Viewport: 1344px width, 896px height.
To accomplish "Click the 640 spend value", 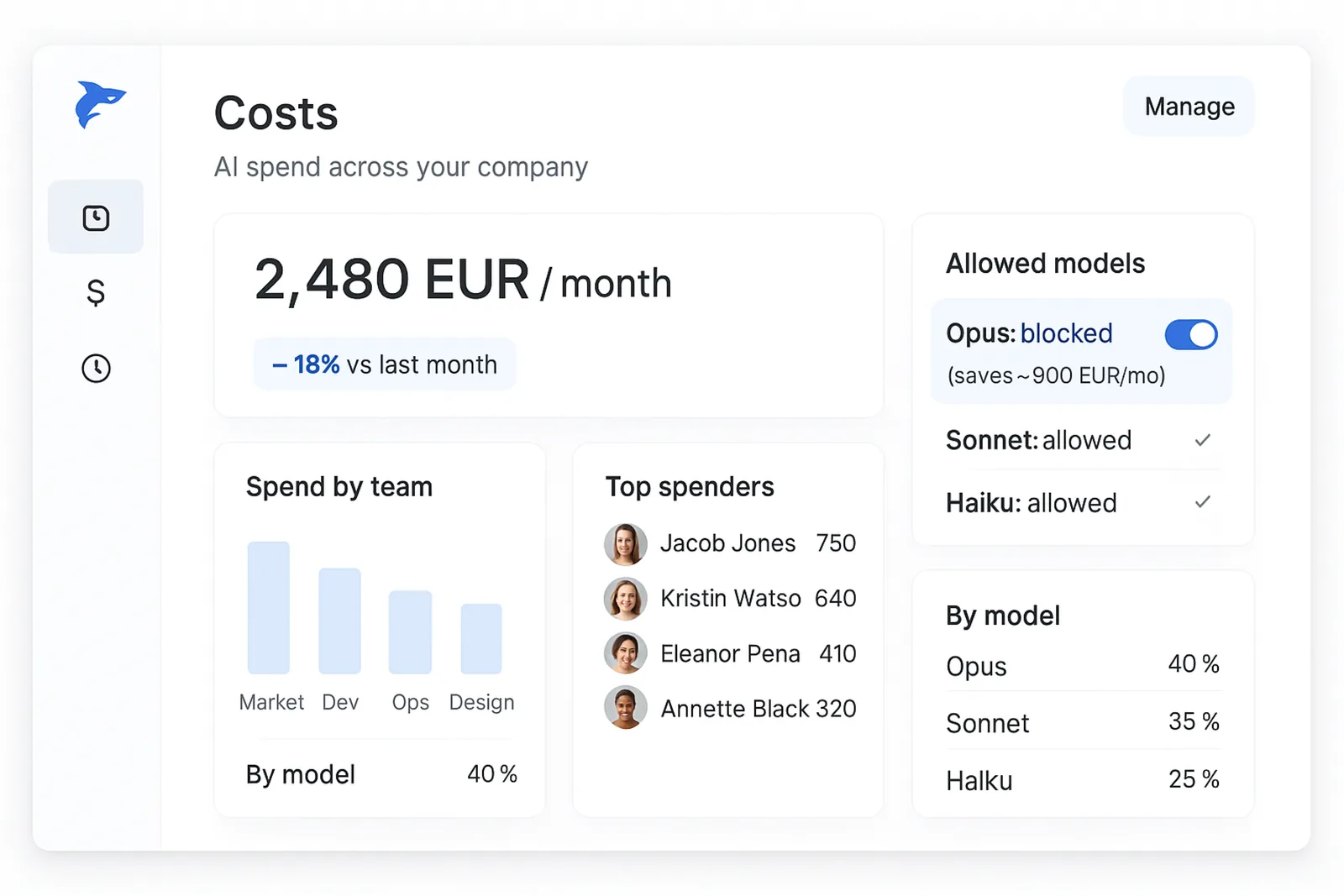I will pos(836,598).
